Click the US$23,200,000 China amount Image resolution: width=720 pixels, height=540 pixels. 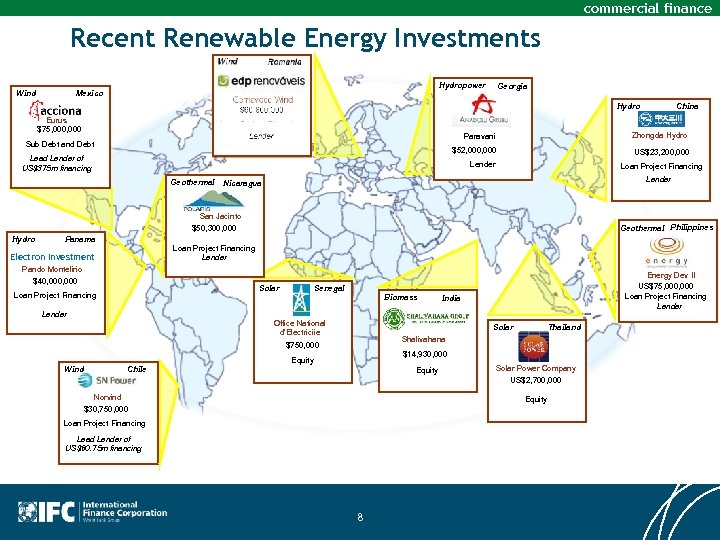662,152
